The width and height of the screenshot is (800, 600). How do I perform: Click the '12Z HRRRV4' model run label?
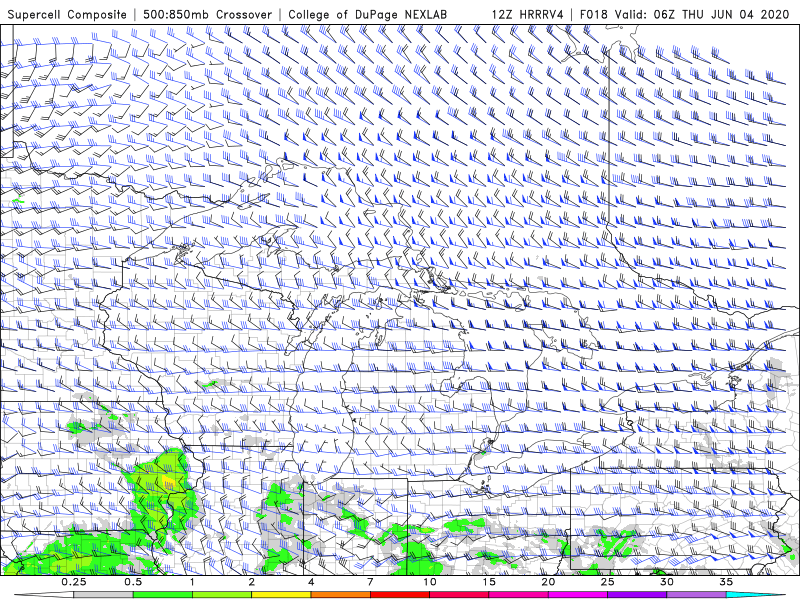(x=528, y=15)
